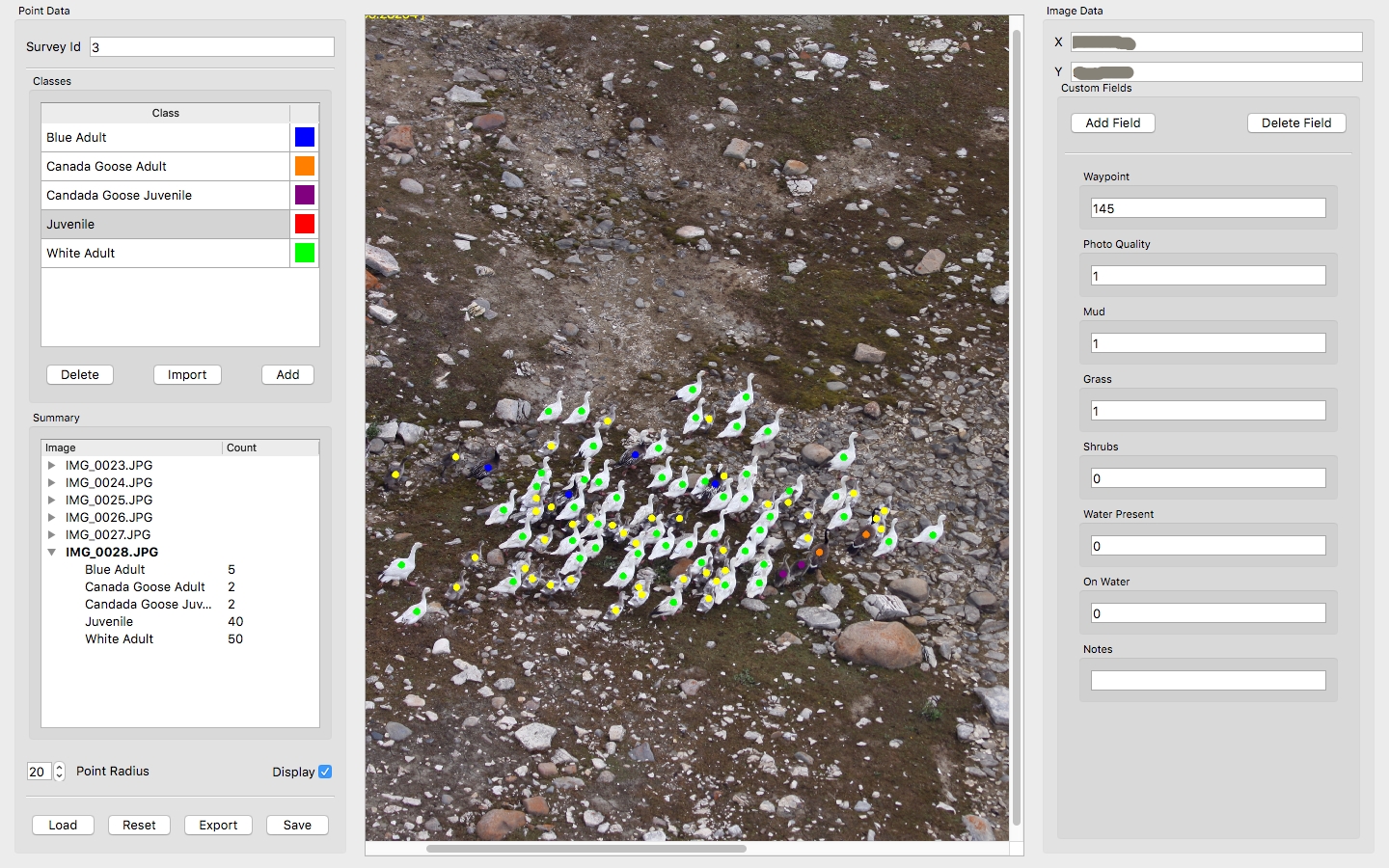Screen dimensions: 1389x868
Task: Click the Y coordinate field
Action: pos(1216,72)
